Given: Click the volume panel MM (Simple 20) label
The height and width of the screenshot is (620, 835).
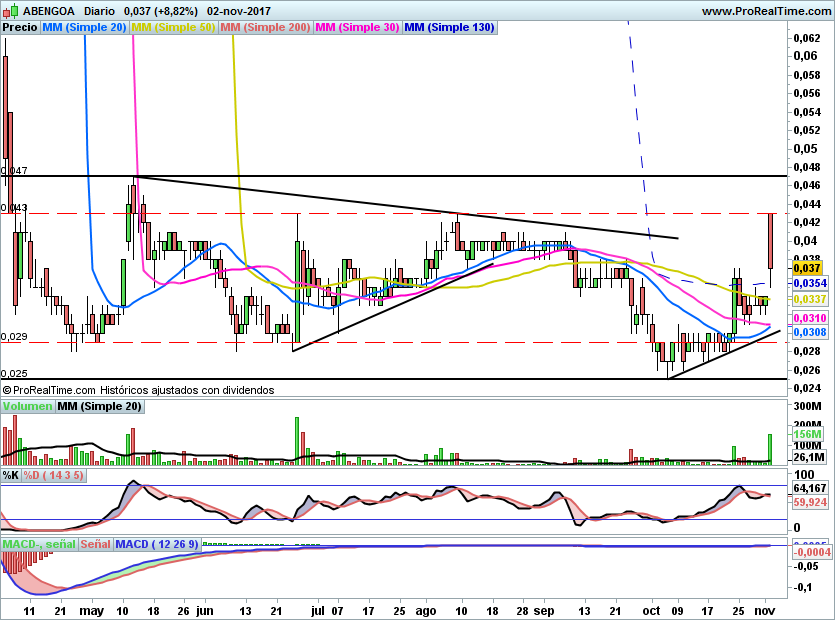Looking at the screenshot, I should (x=99, y=407).
